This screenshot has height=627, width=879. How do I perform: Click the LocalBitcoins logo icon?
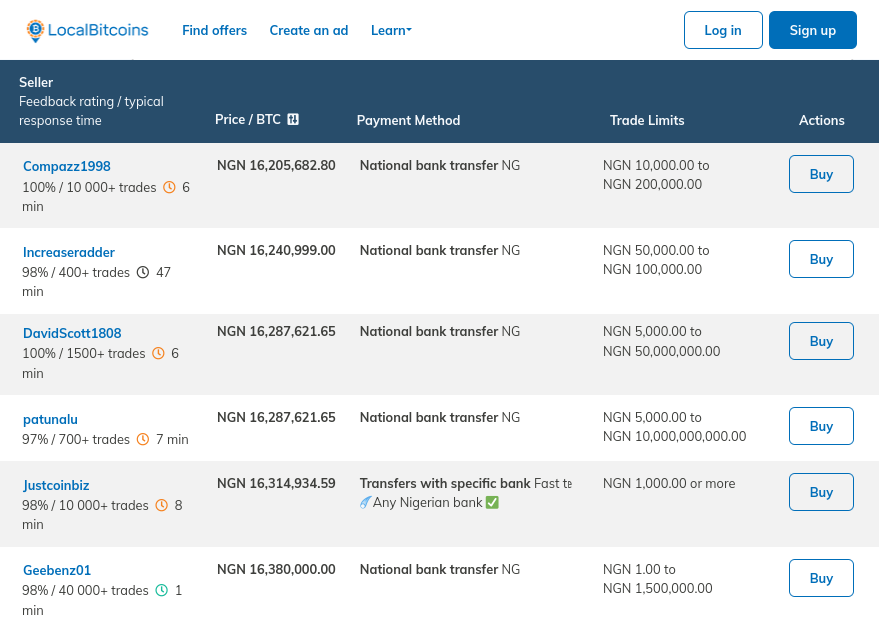coord(36,31)
